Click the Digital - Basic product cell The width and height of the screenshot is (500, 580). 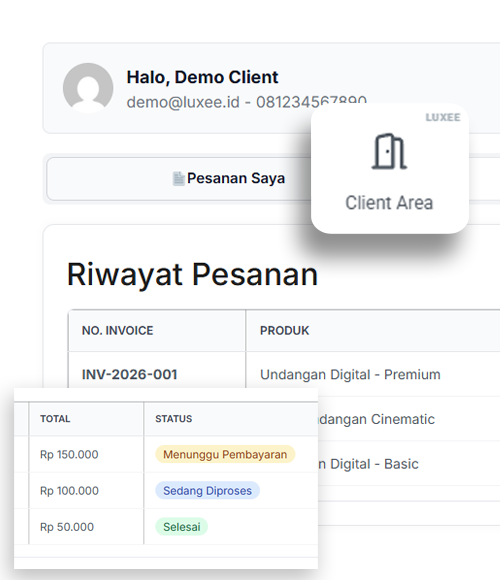[368, 464]
